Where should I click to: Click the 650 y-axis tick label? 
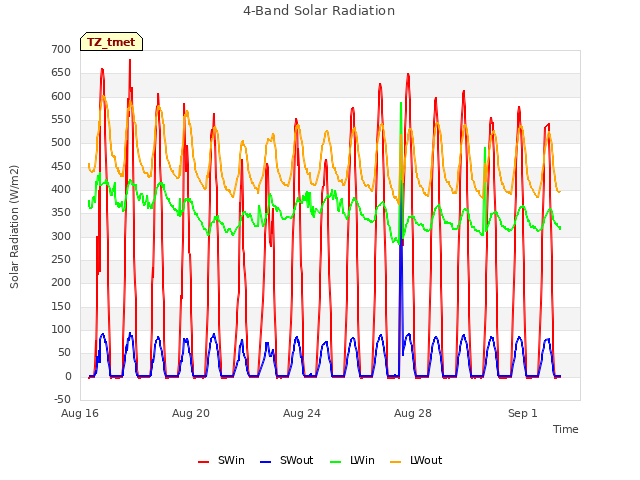(x=61, y=73)
